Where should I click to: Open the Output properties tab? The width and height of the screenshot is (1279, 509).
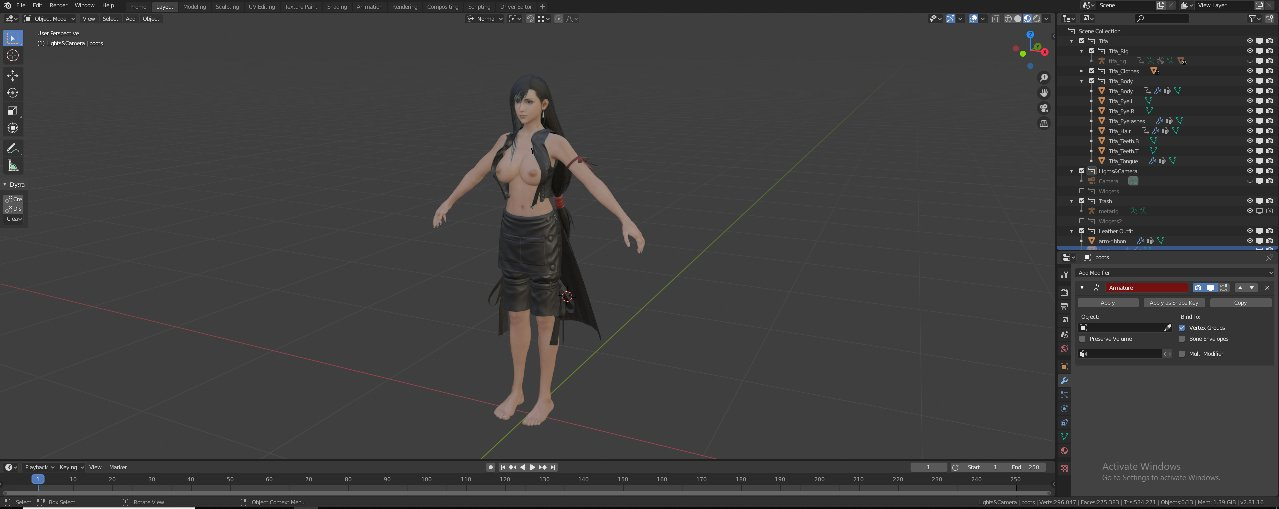click(1064, 305)
